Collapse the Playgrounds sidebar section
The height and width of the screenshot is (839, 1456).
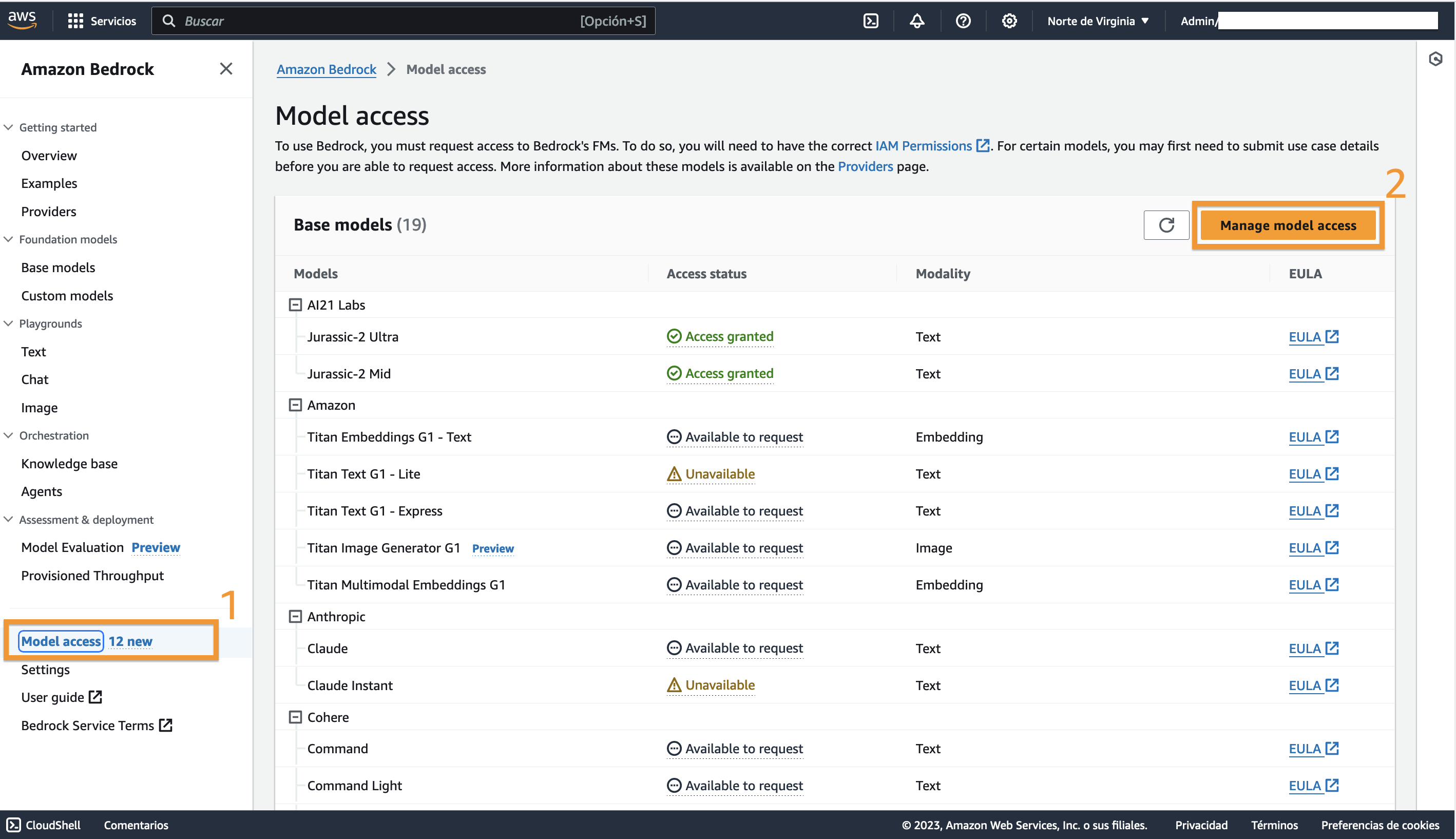click(x=9, y=323)
